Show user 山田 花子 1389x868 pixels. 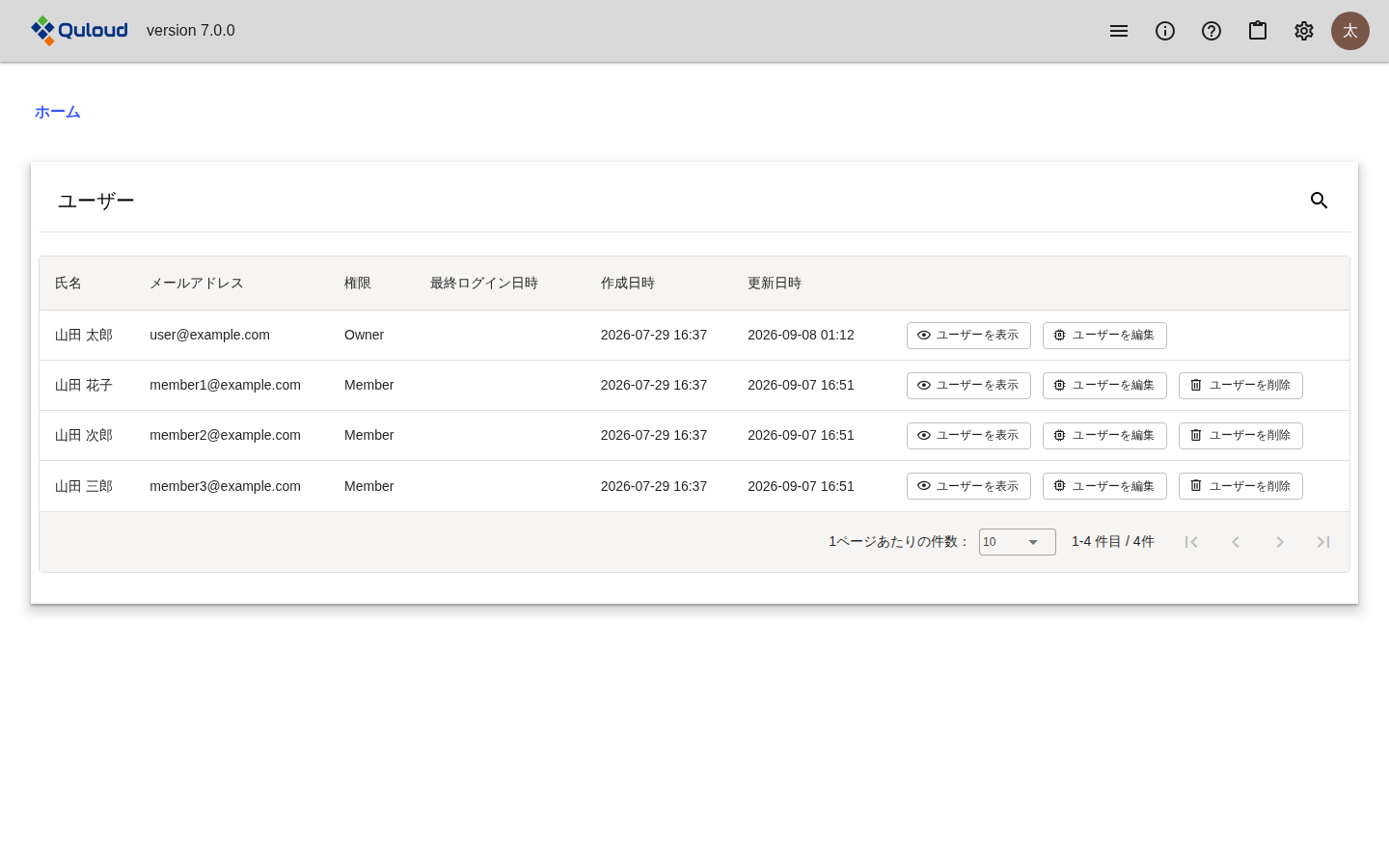point(968,386)
